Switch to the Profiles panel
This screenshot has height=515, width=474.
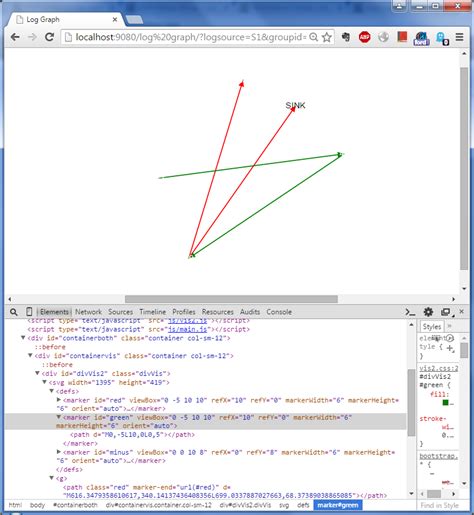coord(184,312)
